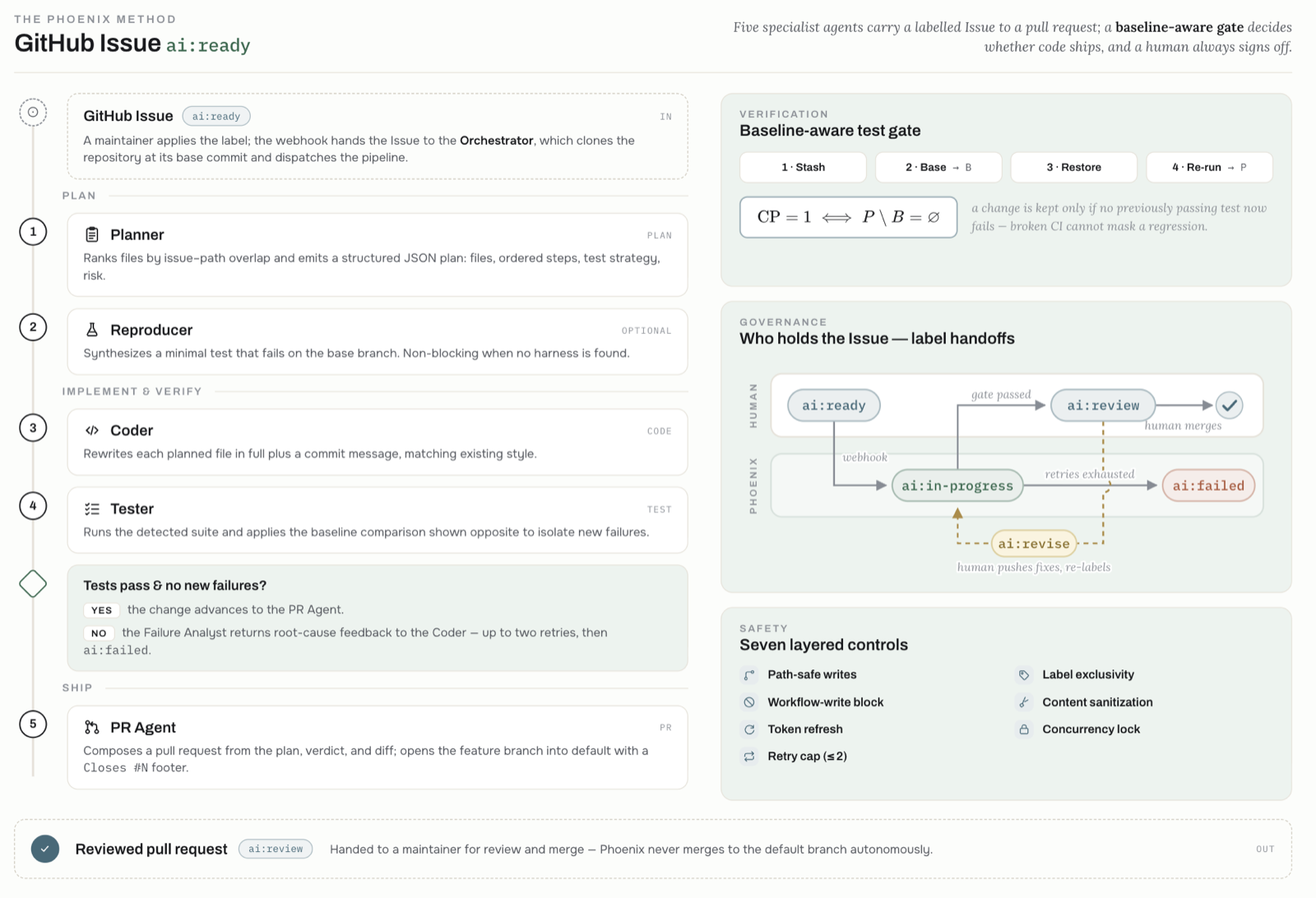Click the 'IMPLEMENT & VERIFY' section label
1316x898 pixels.
132,391
